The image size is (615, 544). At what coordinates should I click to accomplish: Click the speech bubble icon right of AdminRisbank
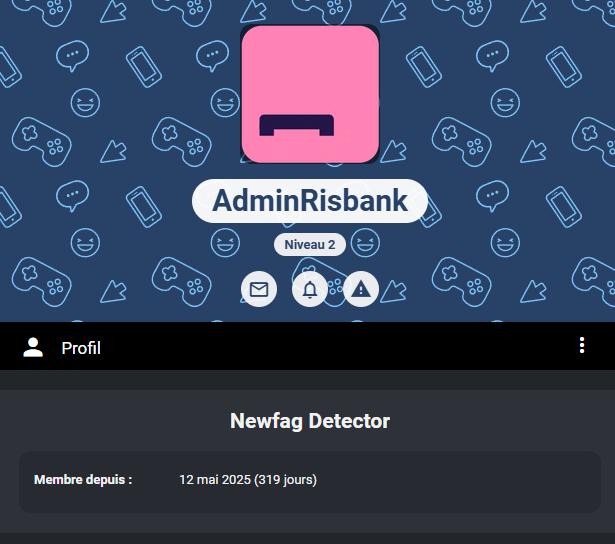pyautogui.click(x=492, y=194)
